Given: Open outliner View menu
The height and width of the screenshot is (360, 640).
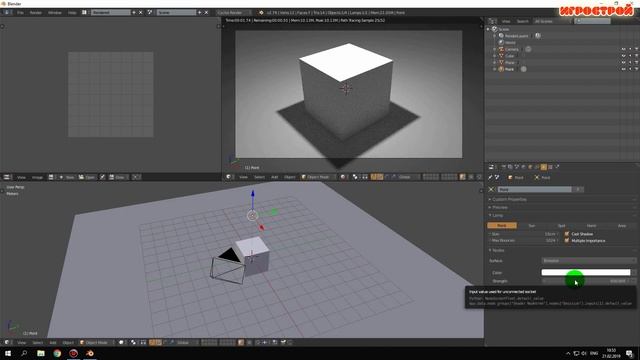Looking at the screenshot, I should 506,21.
